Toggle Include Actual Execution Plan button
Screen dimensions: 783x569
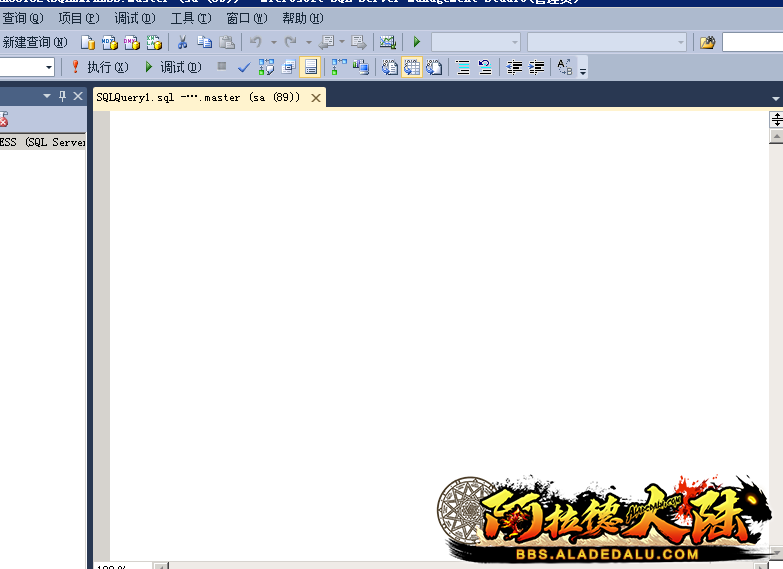[x=337, y=67]
